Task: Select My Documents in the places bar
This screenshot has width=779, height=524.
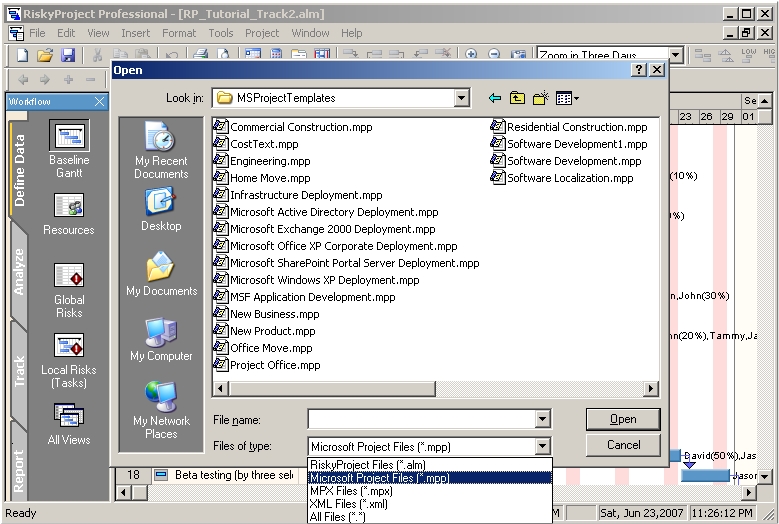Action: (161, 274)
